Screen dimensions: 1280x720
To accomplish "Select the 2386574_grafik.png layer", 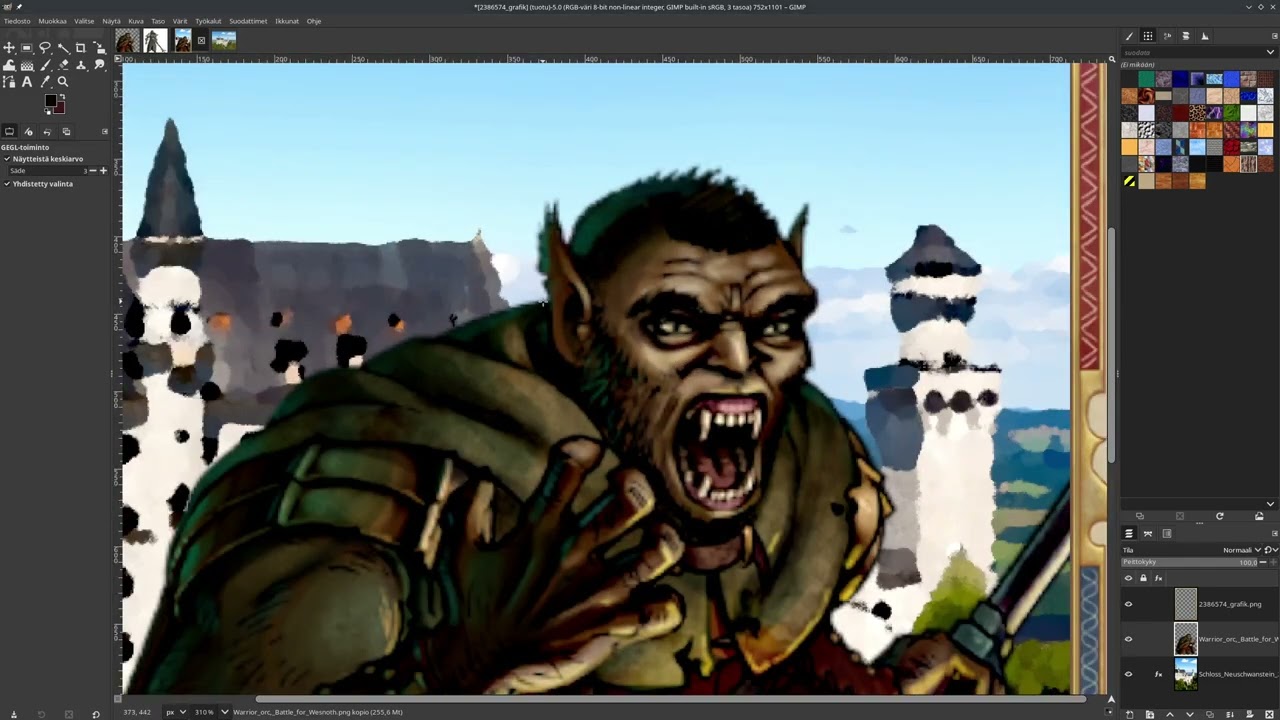I will 1229,604.
